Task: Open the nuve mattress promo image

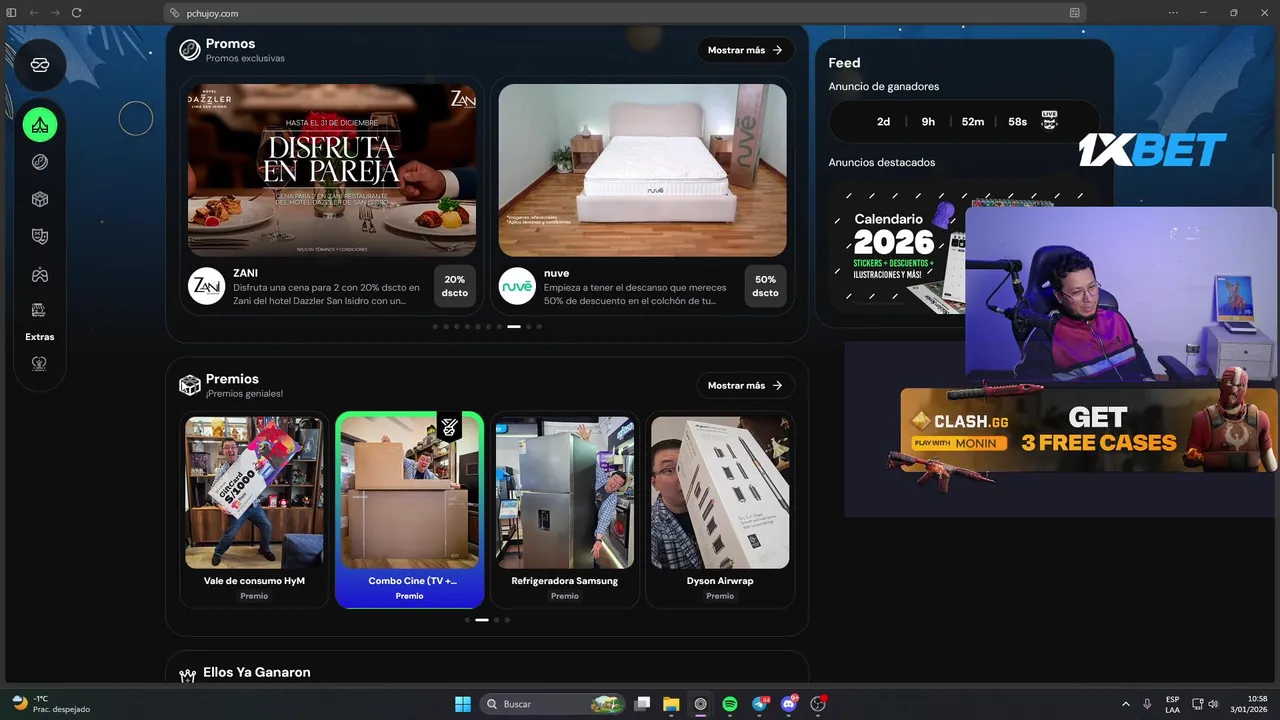Action: [642, 170]
